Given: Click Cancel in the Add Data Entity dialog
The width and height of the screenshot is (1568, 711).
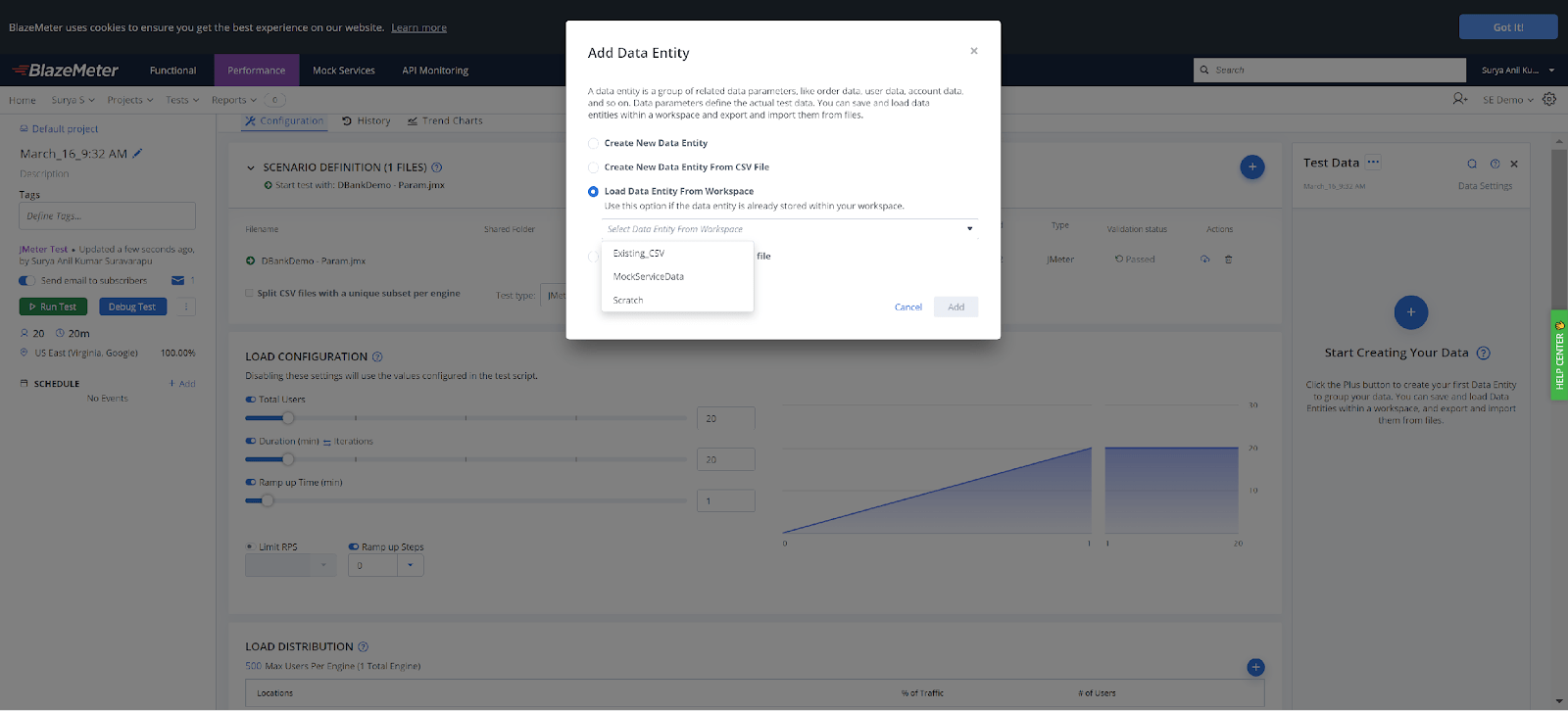Looking at the screenshot, I should (907, 308).
